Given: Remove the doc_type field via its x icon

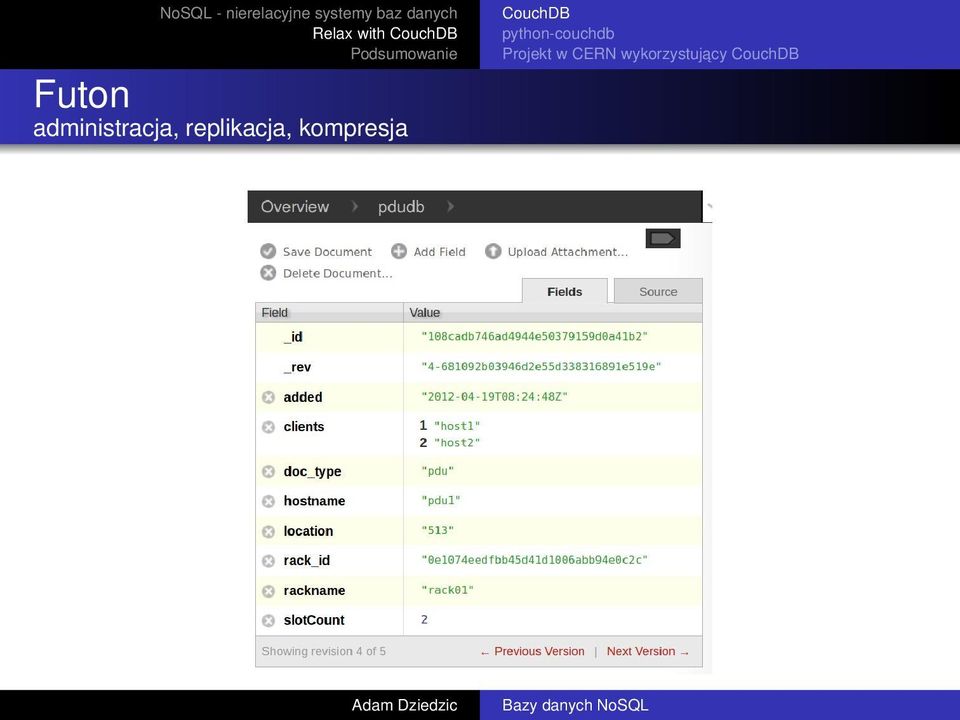Looking at the screenshot, I should (x=269, y=471).
